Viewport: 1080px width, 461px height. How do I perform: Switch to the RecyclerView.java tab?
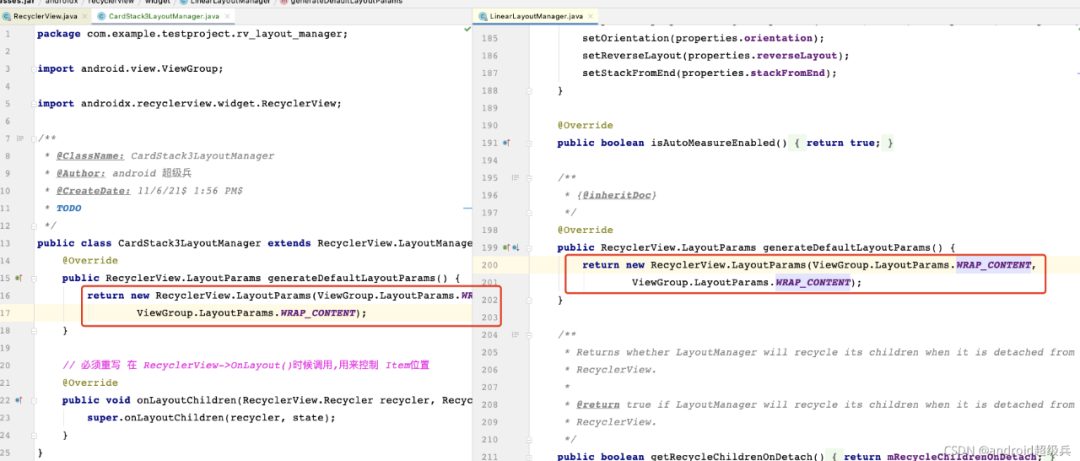(x=44, y=15)
